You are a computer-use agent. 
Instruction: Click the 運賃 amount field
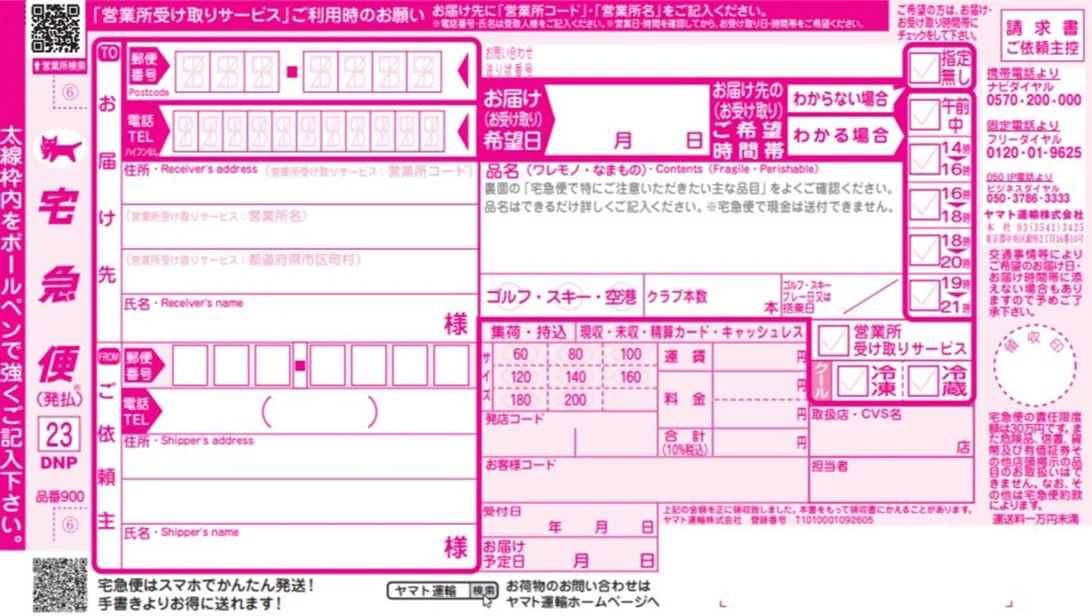(x=760, y=356)
